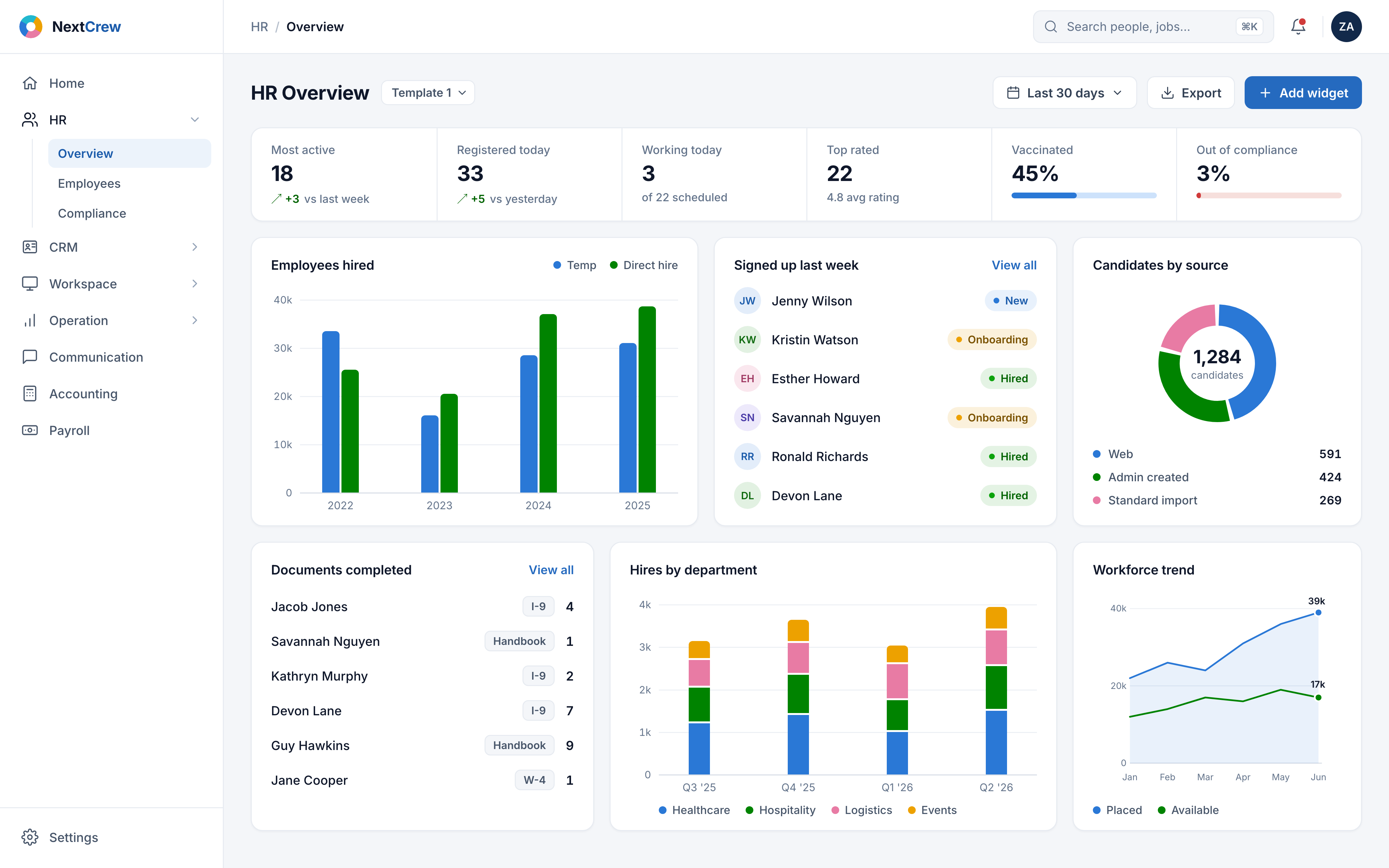This screenshot has width=1389, height=868.
Task: Click the plus icon on Add widget
Action: (1265, 93)
